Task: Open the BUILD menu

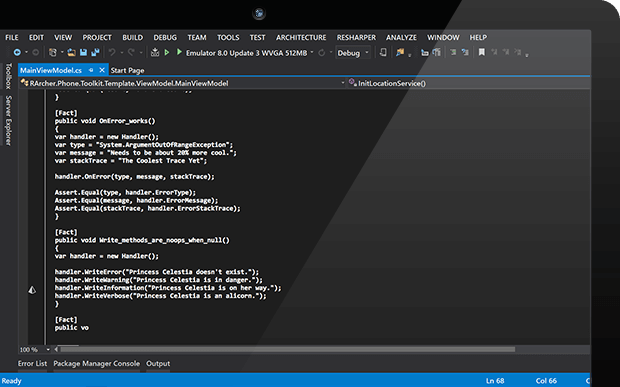Action: coord(132,38)
